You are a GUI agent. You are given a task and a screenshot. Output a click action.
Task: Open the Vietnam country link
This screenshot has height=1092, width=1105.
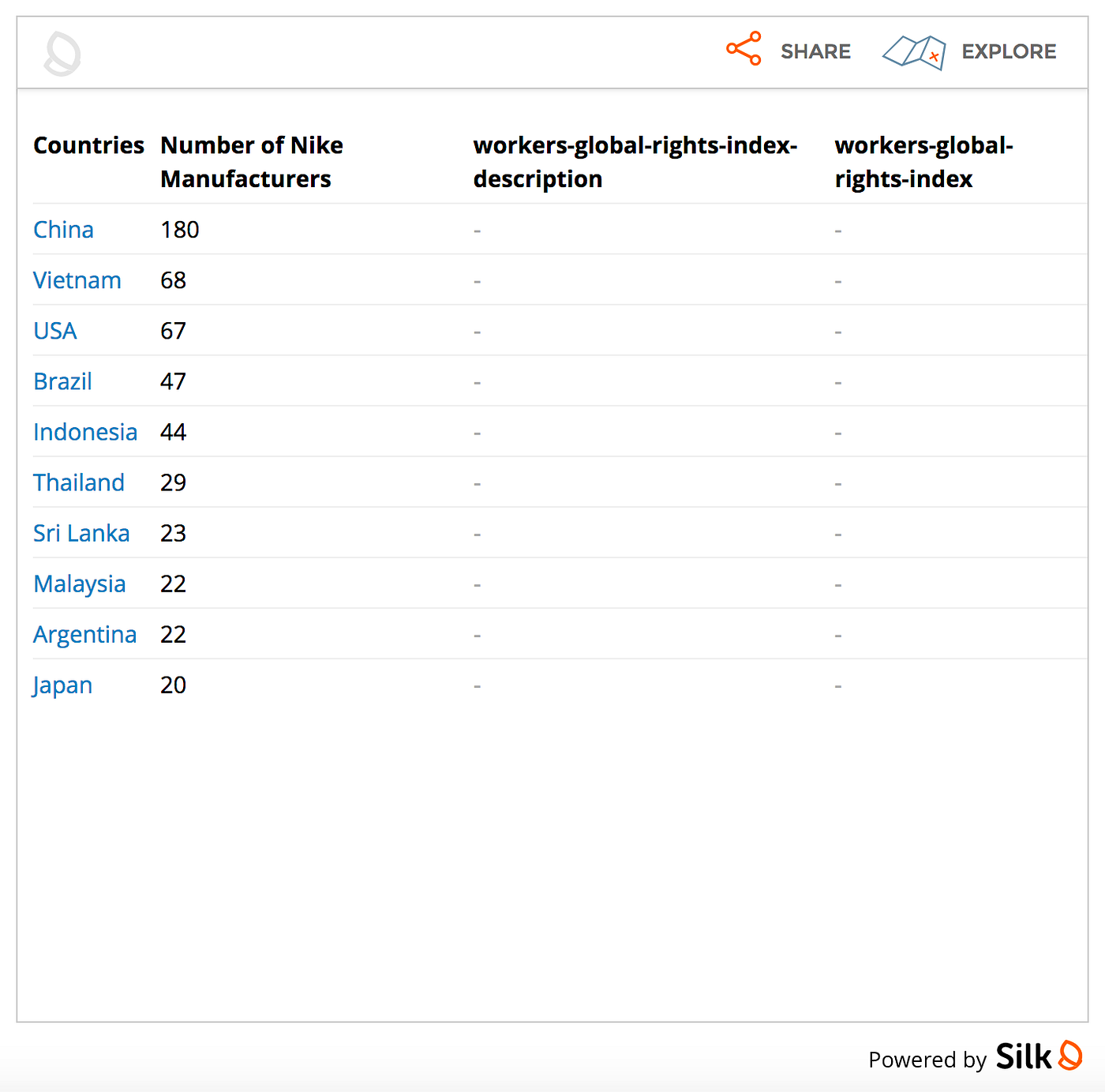click(77, 280)
